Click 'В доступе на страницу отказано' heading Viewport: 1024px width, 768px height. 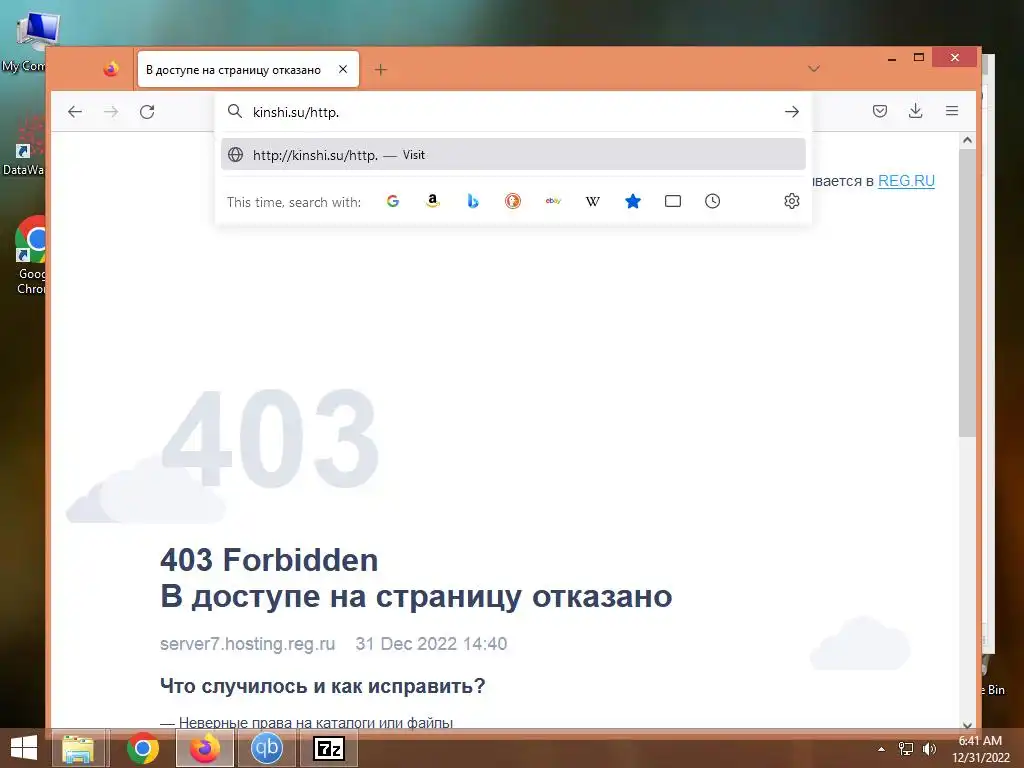pos(416,596)
